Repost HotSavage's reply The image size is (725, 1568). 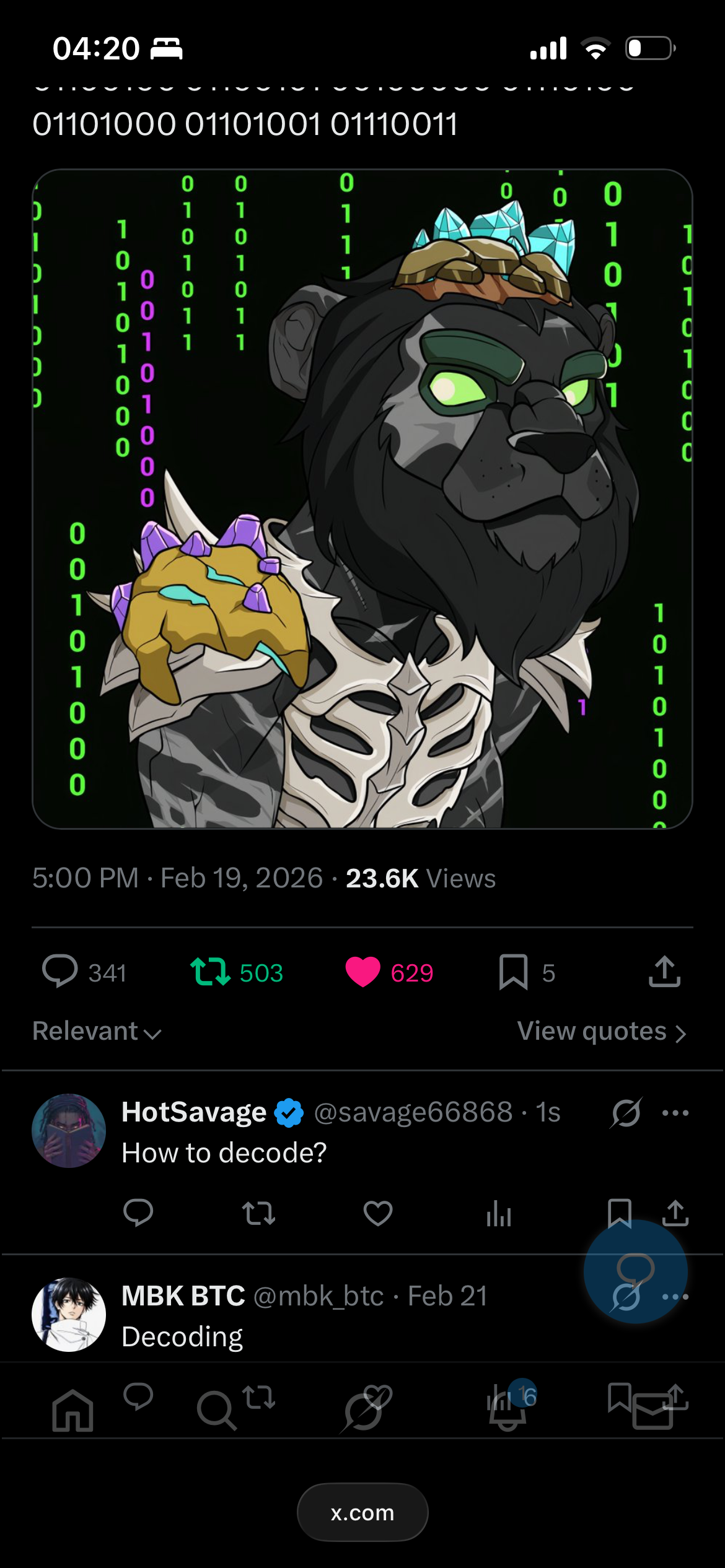258,1213
